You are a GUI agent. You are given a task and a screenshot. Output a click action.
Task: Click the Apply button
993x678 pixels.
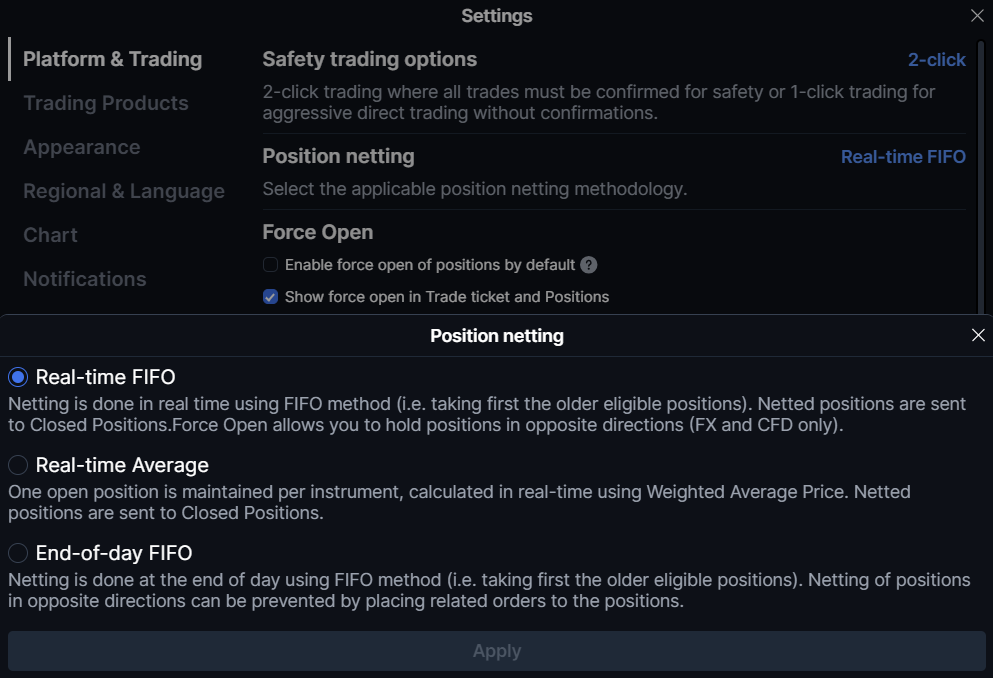tap(496, 651)
